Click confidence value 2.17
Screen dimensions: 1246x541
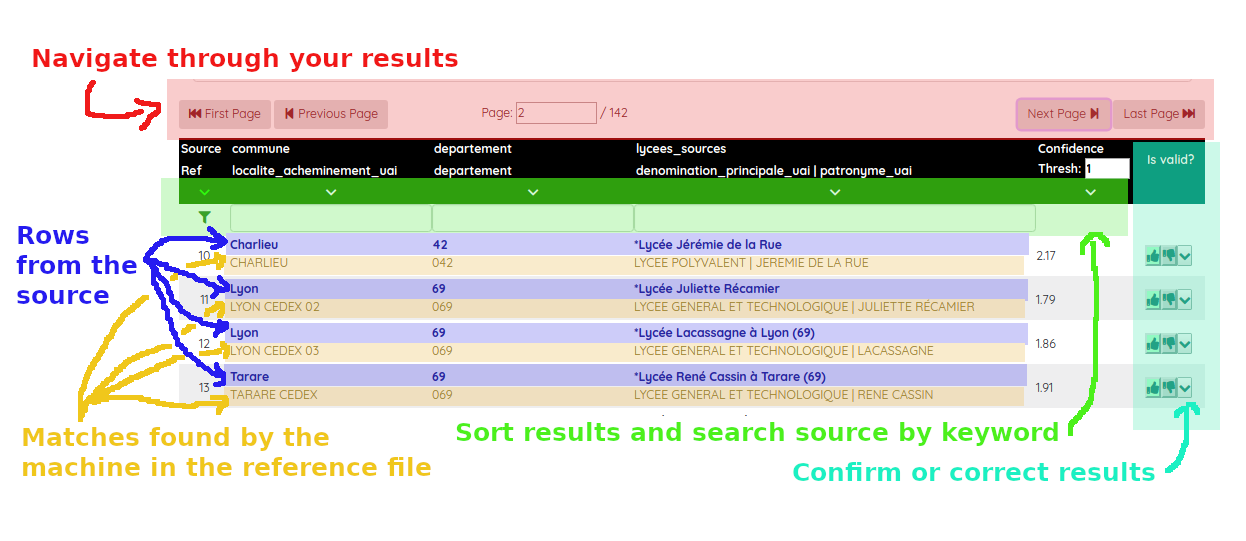pos(1046,256)
